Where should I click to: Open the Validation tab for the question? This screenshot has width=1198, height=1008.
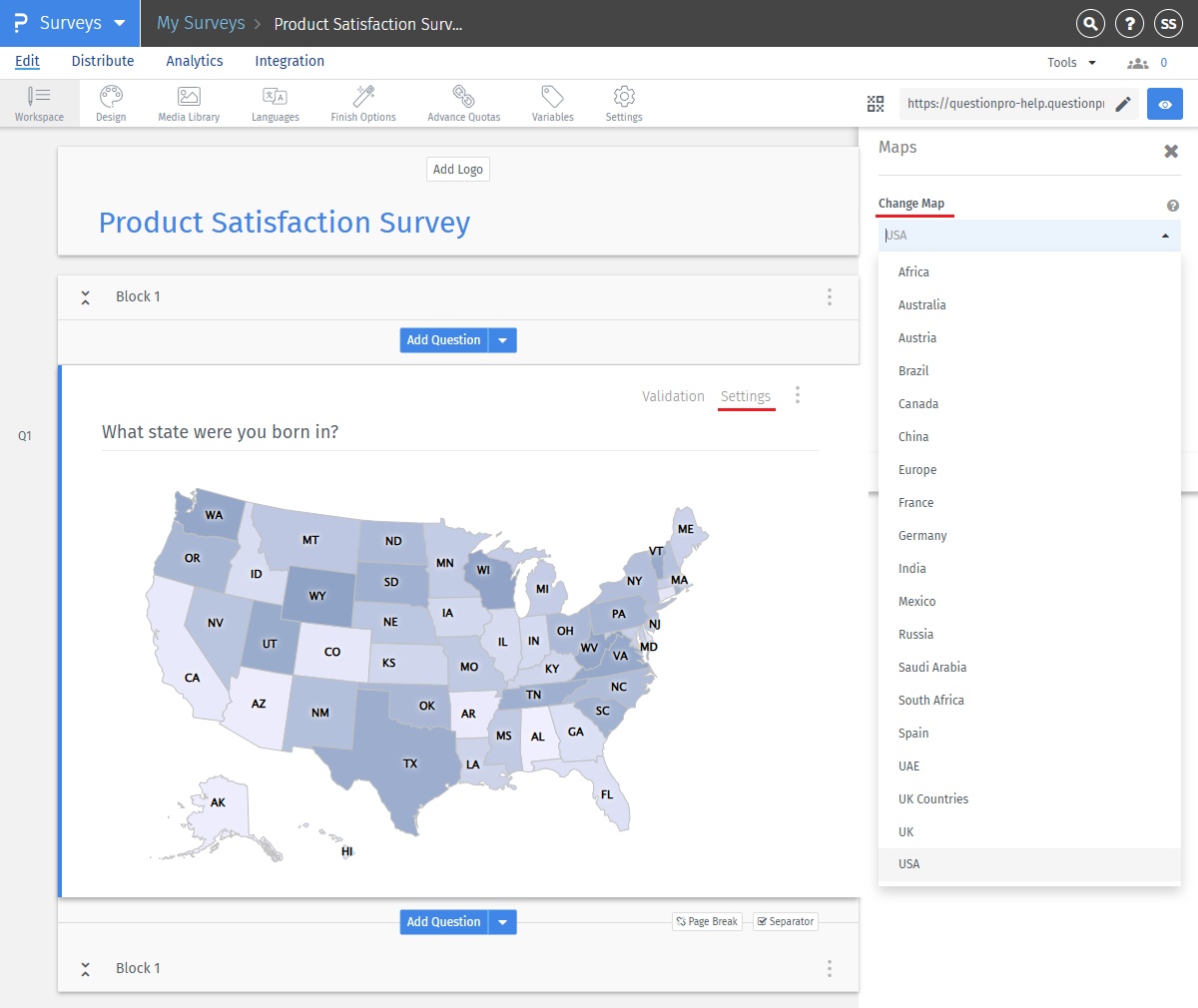point(672,395)
